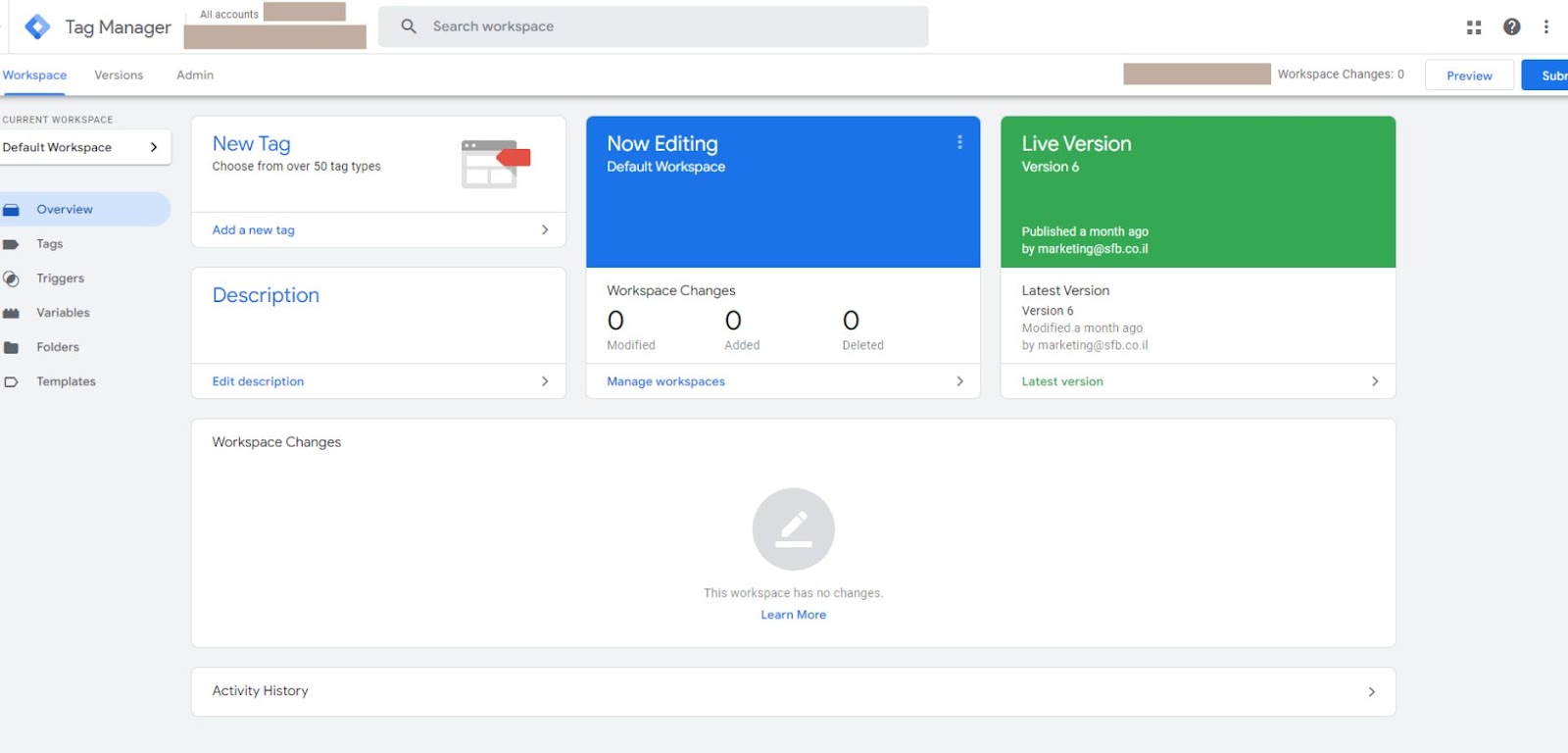
Task: Click the Add a new tag chevron
Action: click(x=545, y=229)
